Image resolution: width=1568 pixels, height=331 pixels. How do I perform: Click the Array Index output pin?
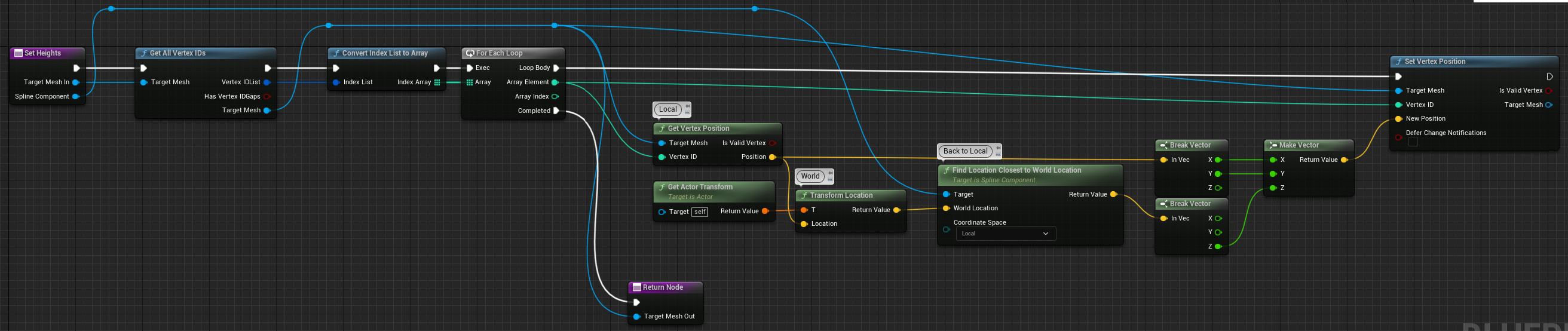tap(555, 97)
